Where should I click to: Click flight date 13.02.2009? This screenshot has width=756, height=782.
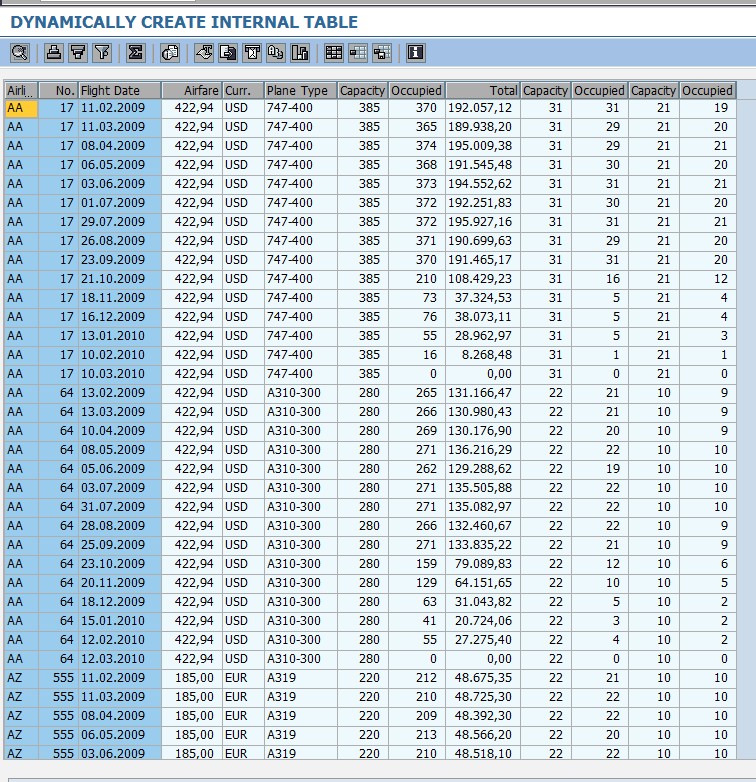tap(120, 393)
